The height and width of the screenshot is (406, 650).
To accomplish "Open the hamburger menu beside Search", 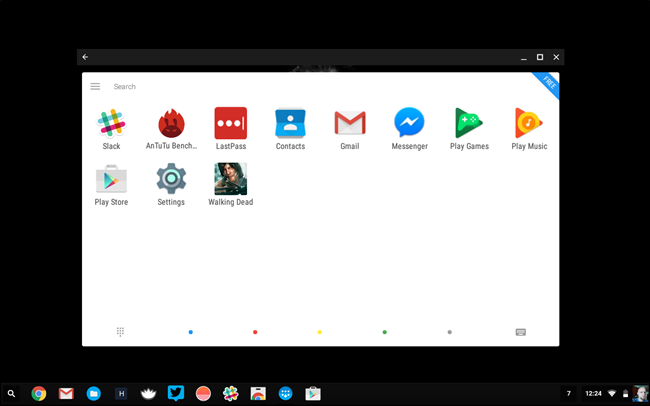I will point(95,86).
